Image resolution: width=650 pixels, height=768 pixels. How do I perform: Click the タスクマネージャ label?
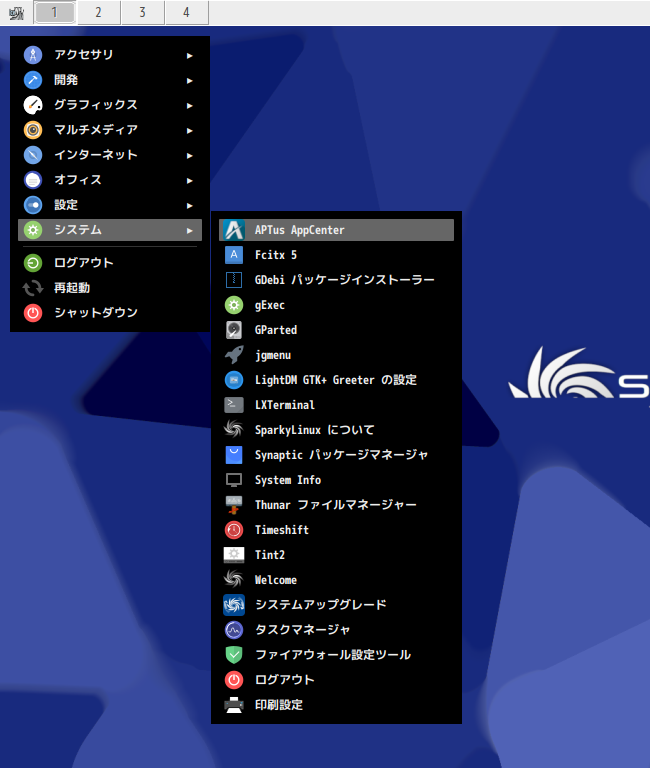point(303,630)
